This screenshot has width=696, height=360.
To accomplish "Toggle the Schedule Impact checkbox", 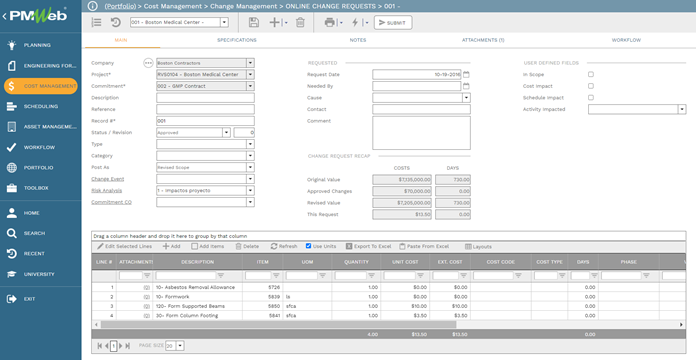I will pyautogui.click(x=591, y=98).
